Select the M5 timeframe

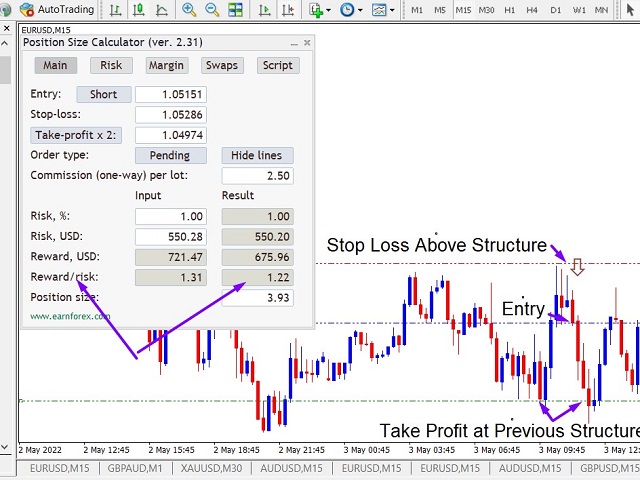[440, 10]
